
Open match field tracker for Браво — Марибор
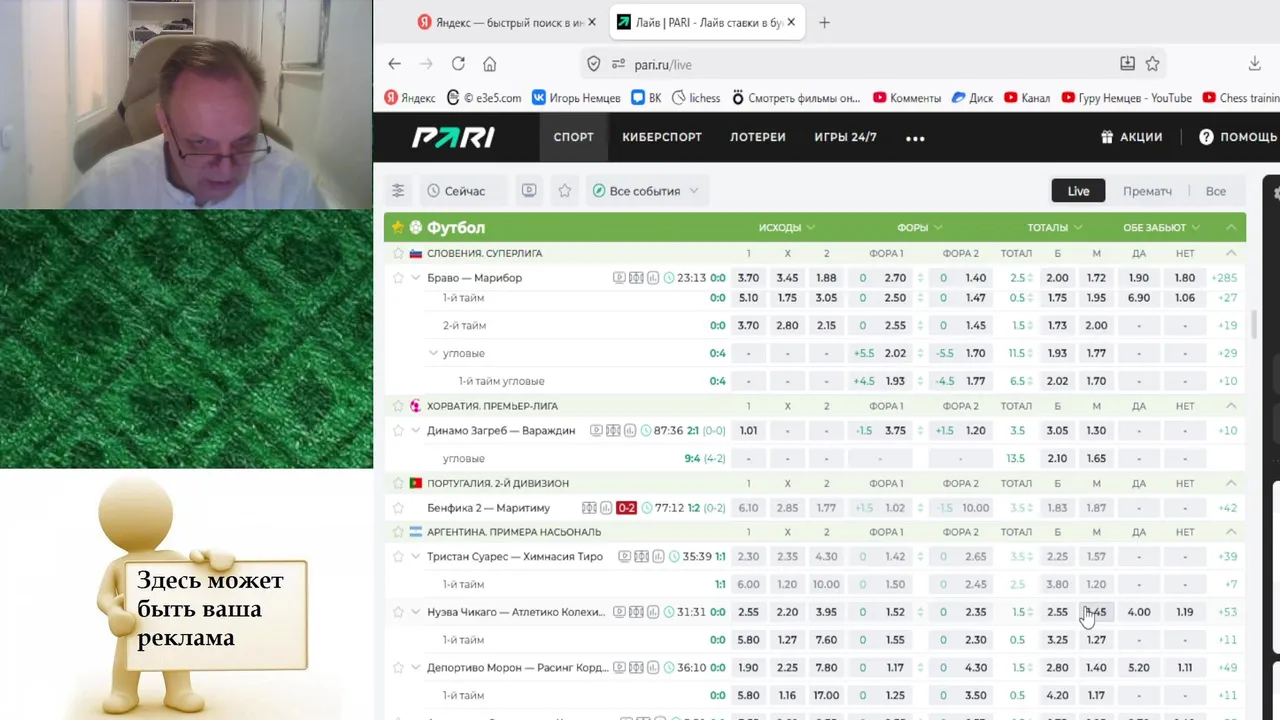coord(636,278)
